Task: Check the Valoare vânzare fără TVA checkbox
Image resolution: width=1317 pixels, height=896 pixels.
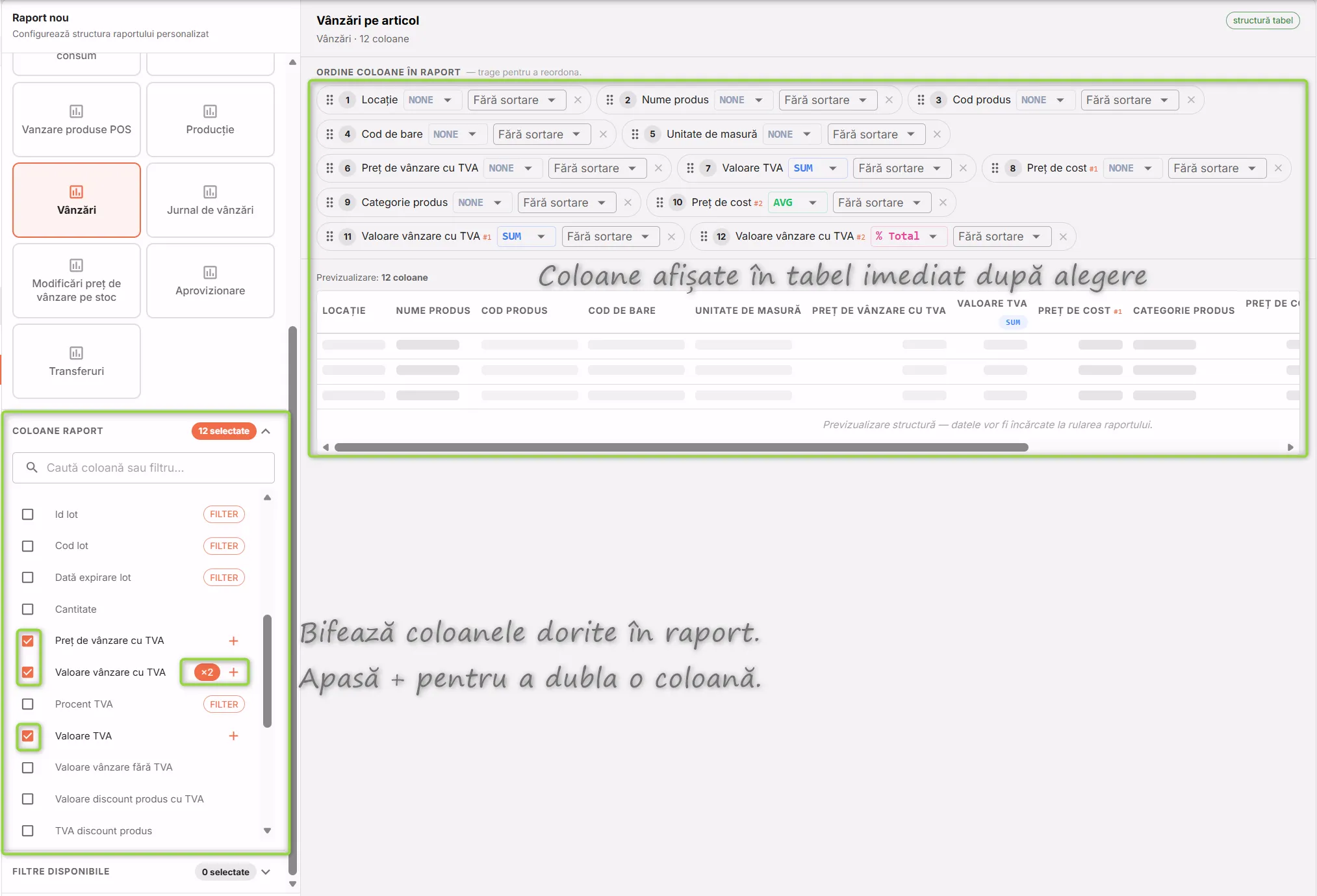Action: (x=28, y=767)
